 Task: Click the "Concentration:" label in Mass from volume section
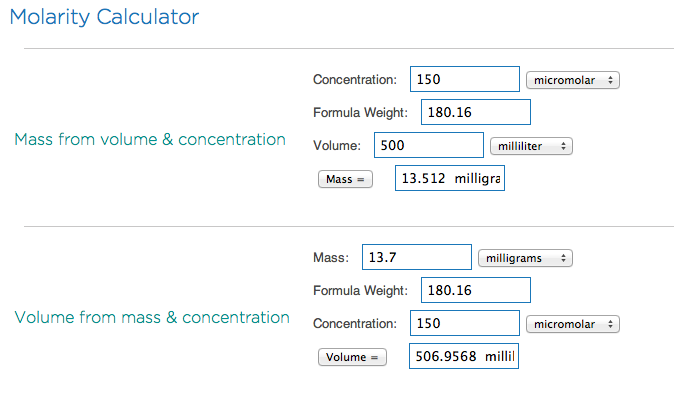355,80
